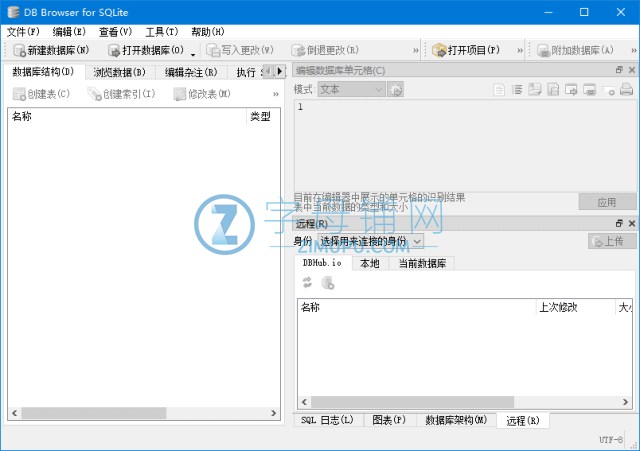Close the 远程 dock panel
The height and width of the screenshot is (451, 640).
coord(632,223)
